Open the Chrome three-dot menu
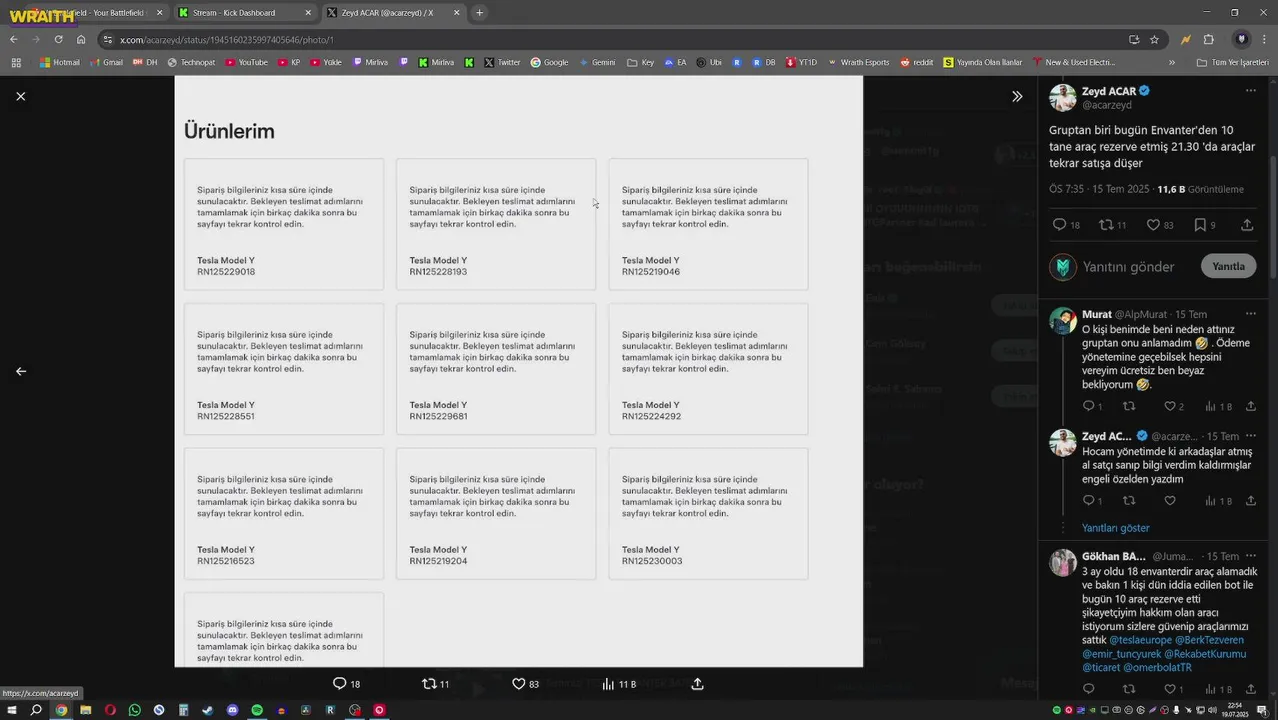 1266,39
